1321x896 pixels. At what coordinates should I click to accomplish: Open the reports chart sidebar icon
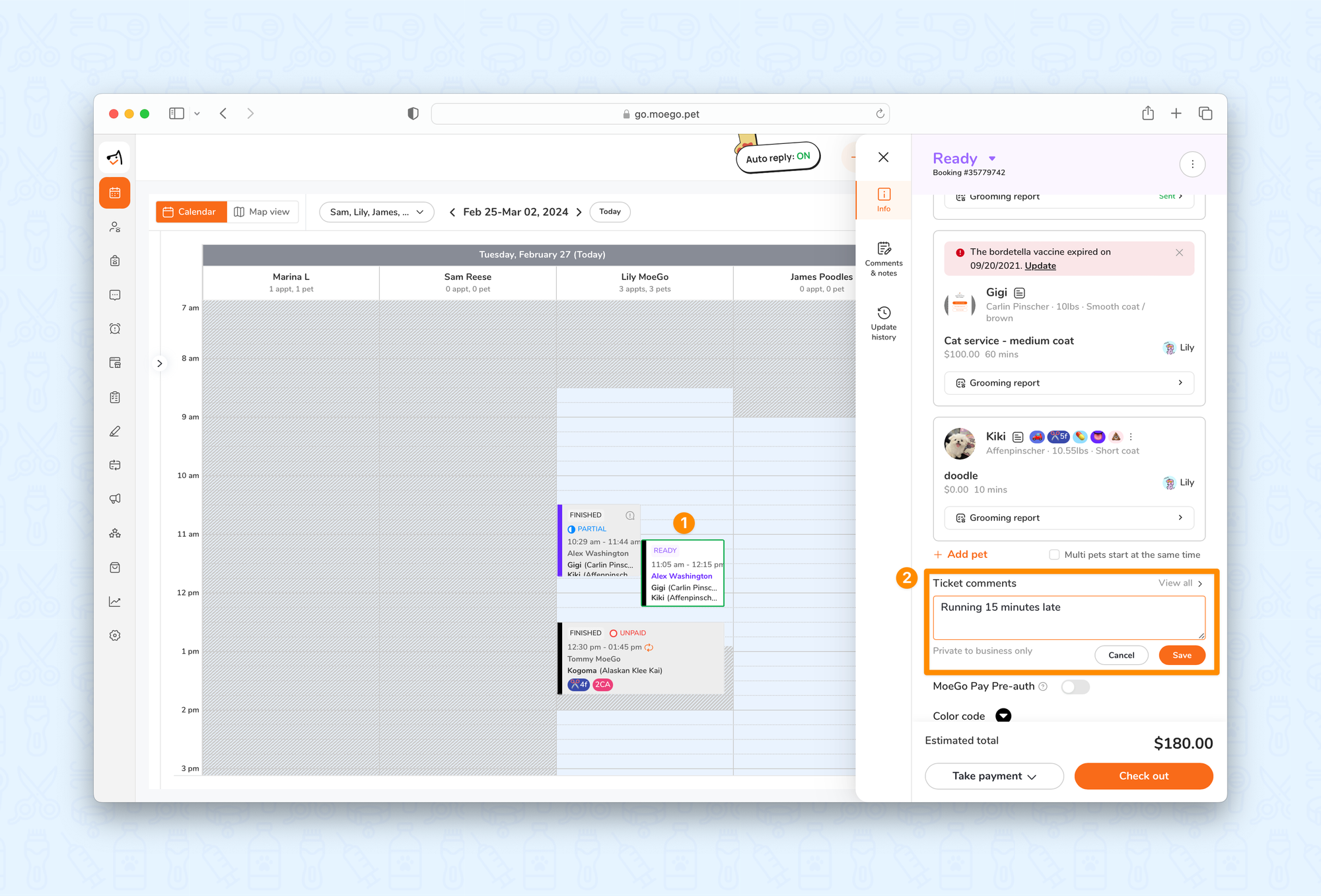(x=115, y=602)
